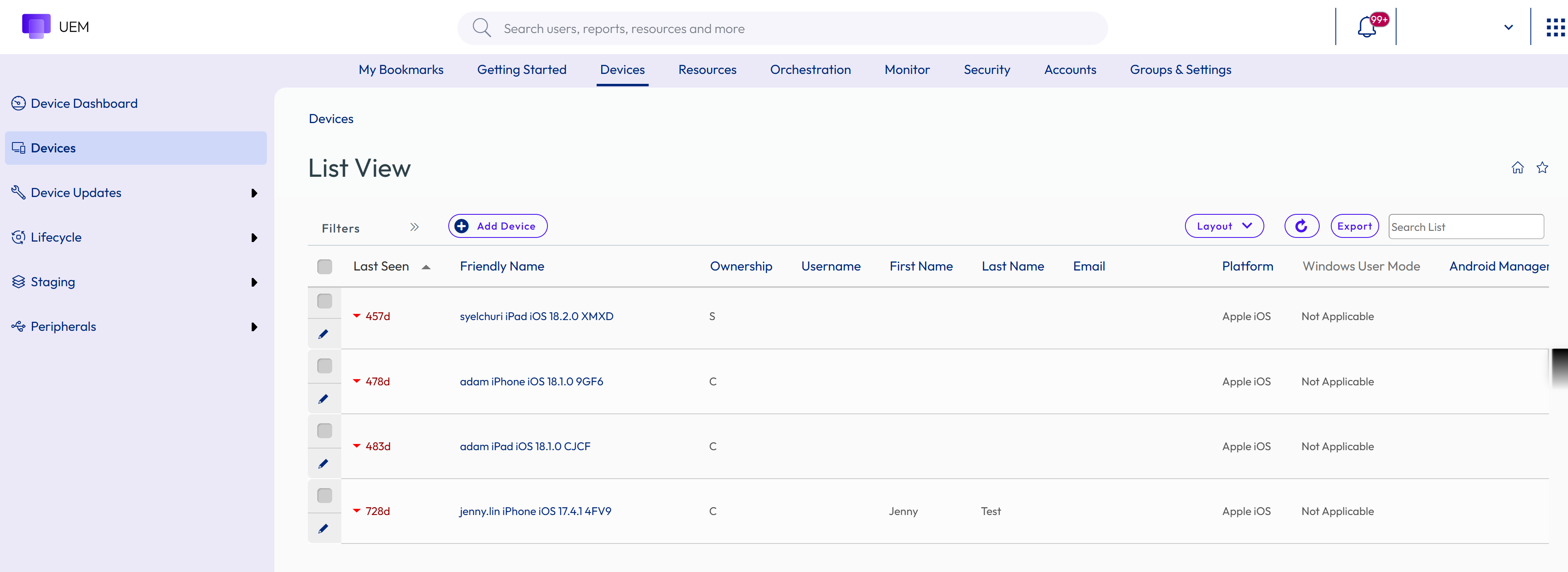Click the red arrow next to 728d
Screen dimensions: 1568x572
(x=357, y=510)
